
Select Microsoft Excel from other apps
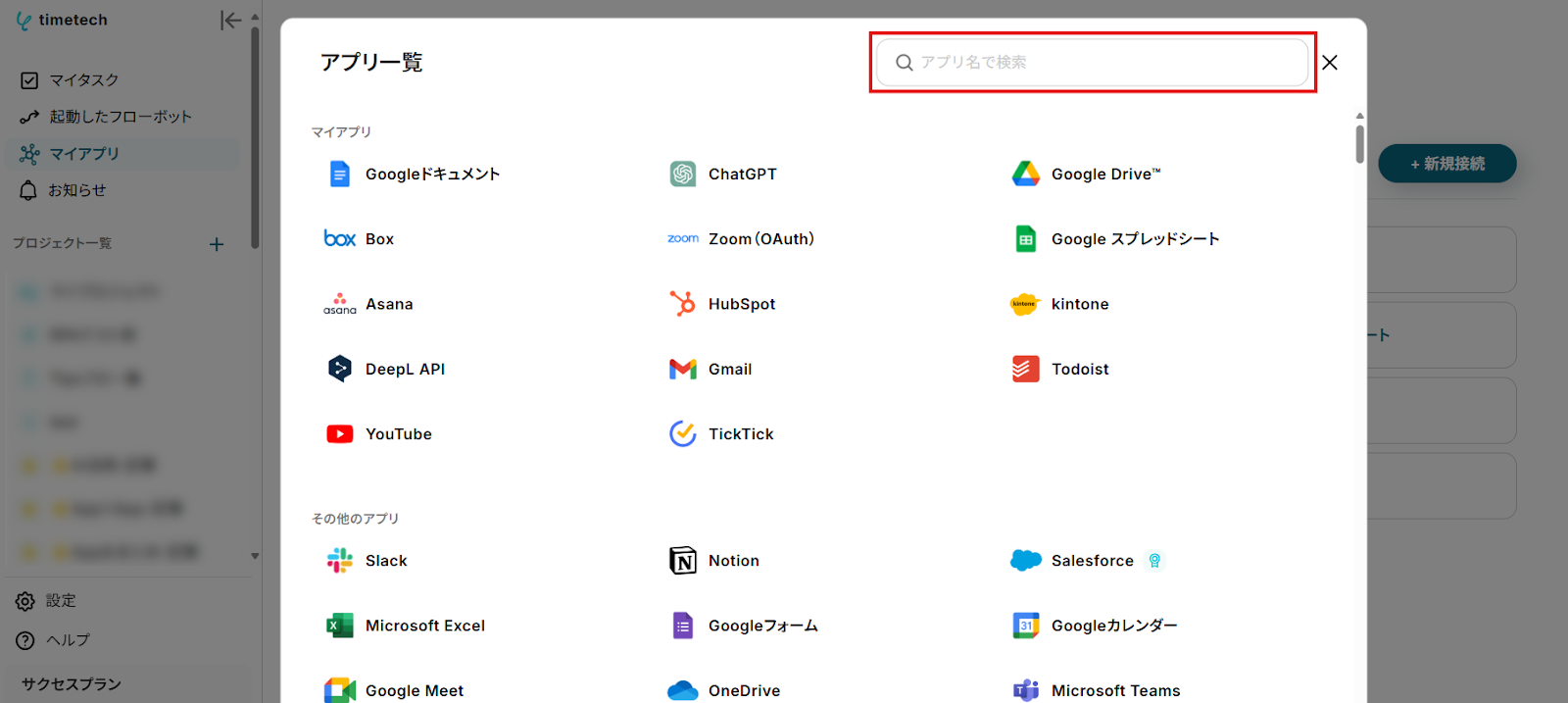424,626
